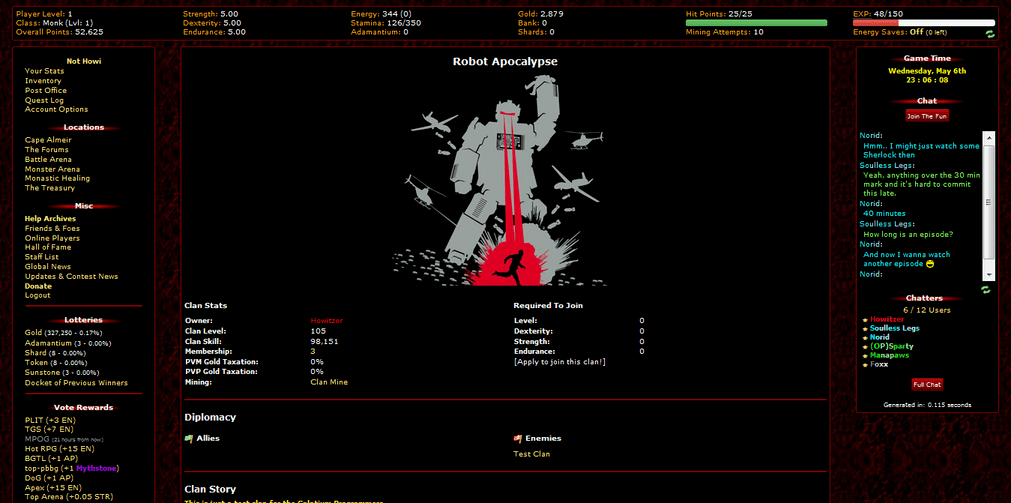Viewport: 1011px width, 503px height.
Task: Open the Test Clan enemy link
Action: tap(531, 454)
